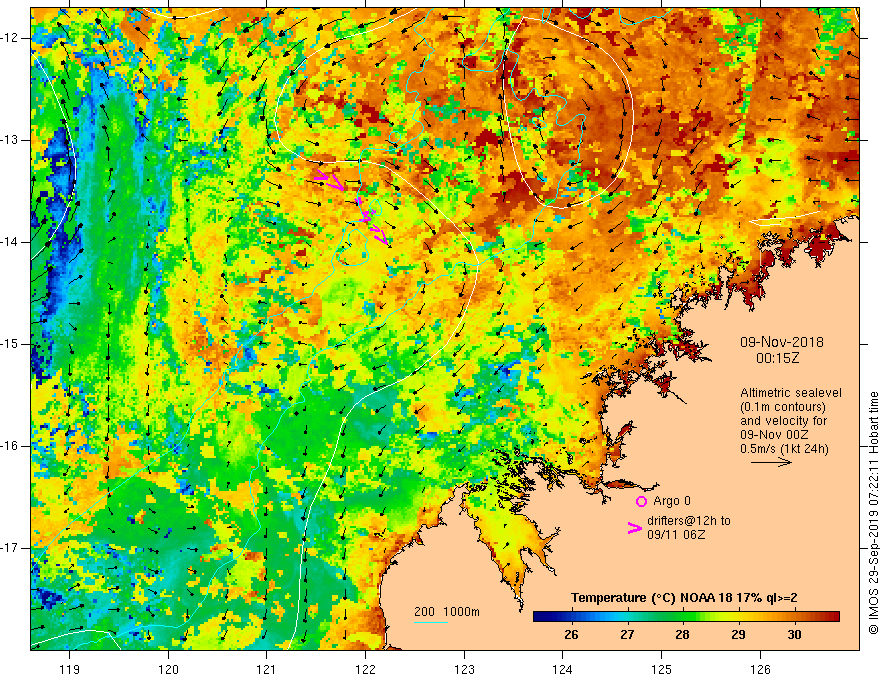
Task: Select the '09-Nov-2018' date text
Action: (782, 342)
